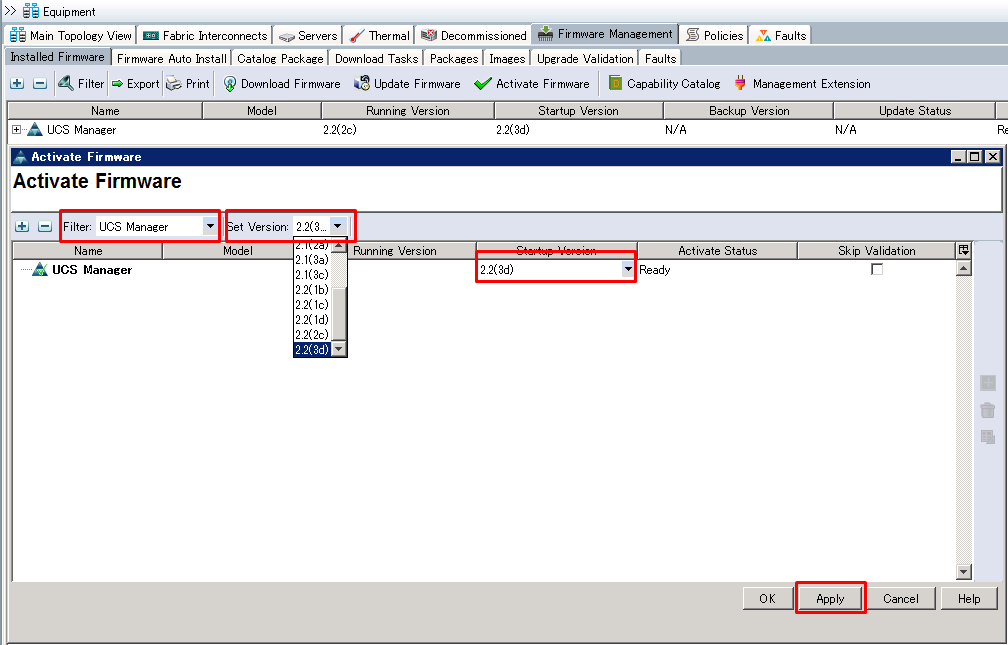The image size is (1008, 645).
Task: Select version 2.2(1c) from the list
Action: [312, 304]
